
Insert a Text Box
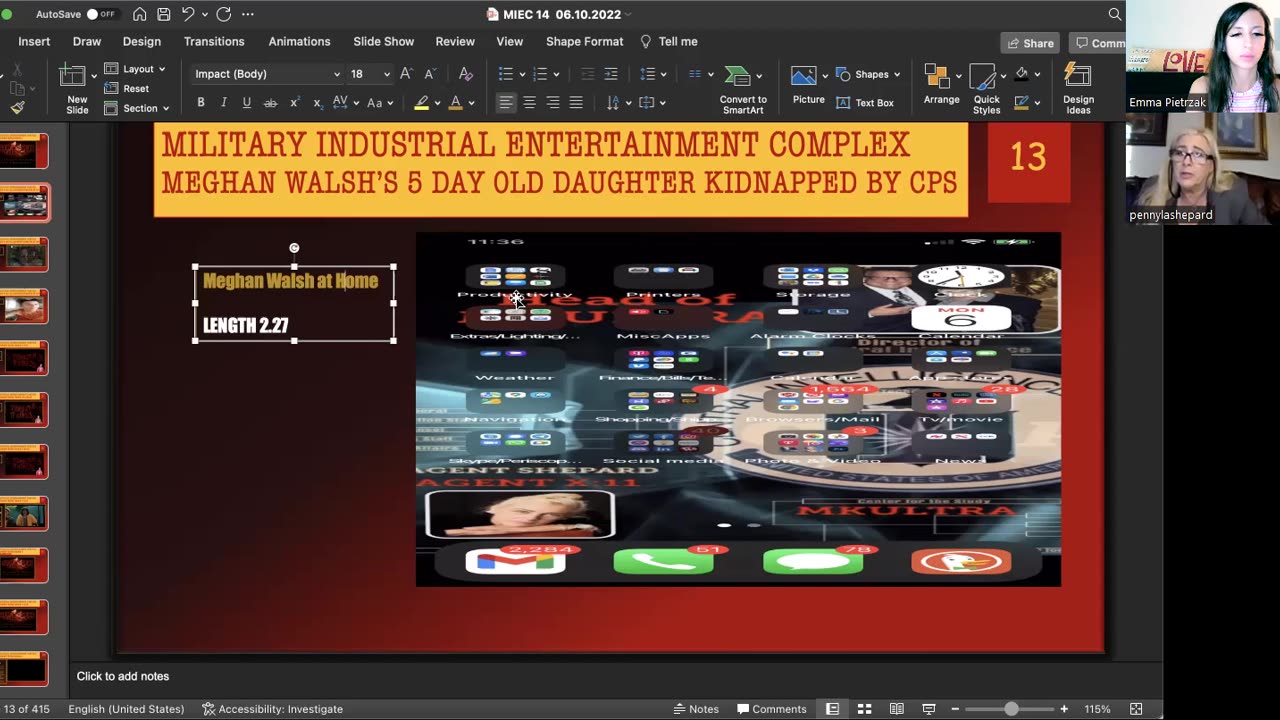point(865,102)
